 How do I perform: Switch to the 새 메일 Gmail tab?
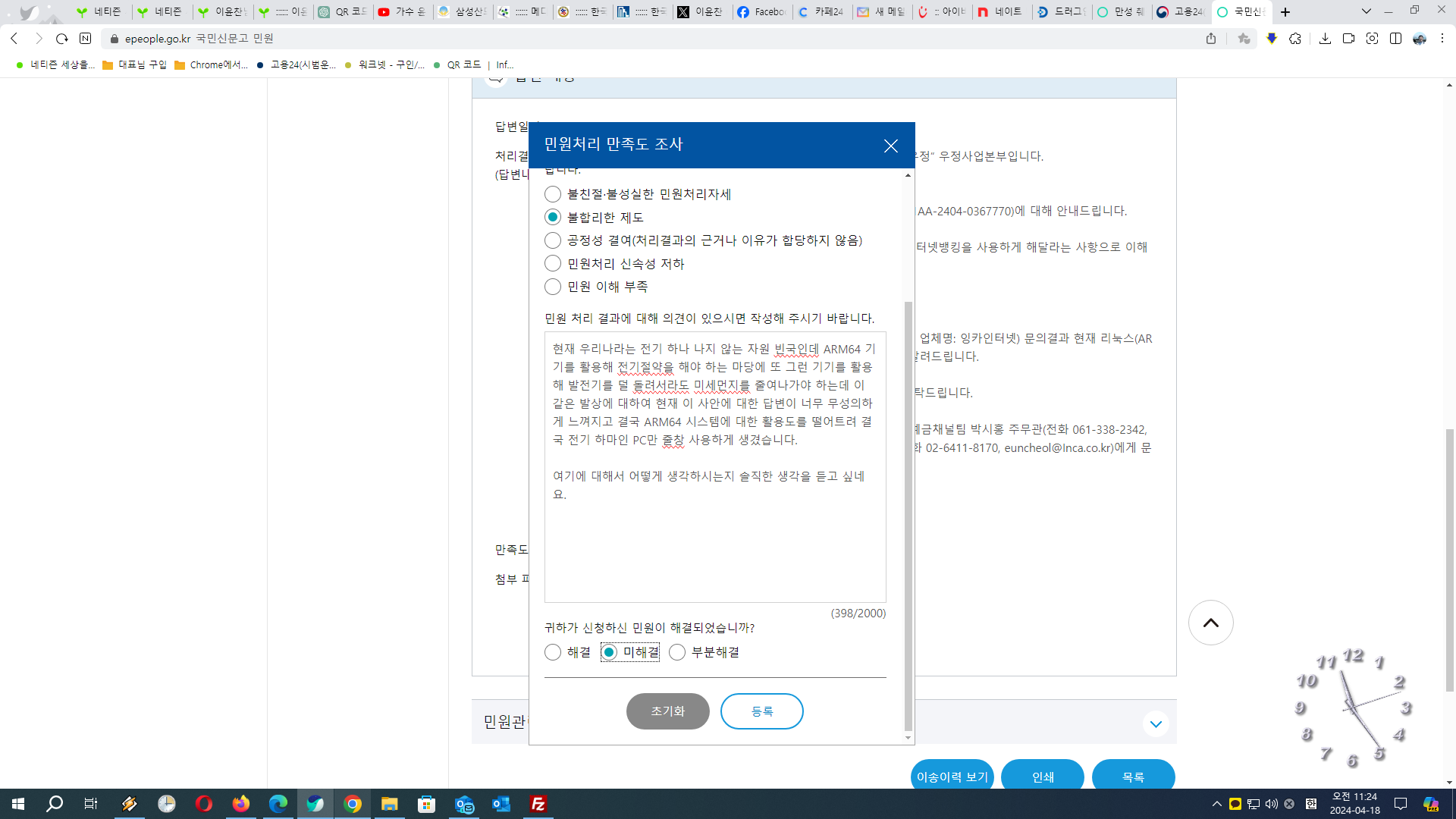pyautogui.click(x=881, y=12)
